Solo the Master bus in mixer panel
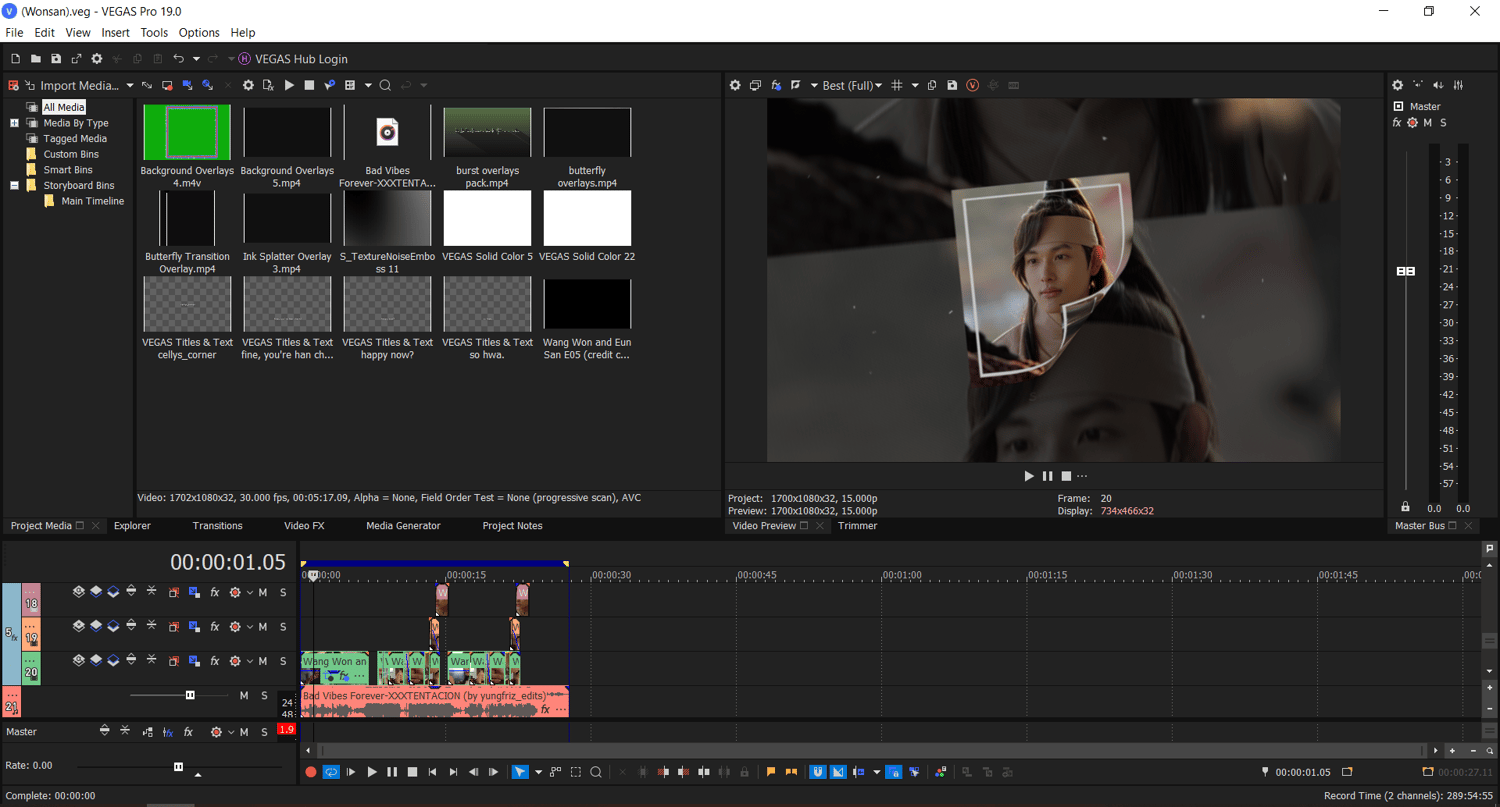The height and width of the screenshot is (807, 1500). point(1443,123)
